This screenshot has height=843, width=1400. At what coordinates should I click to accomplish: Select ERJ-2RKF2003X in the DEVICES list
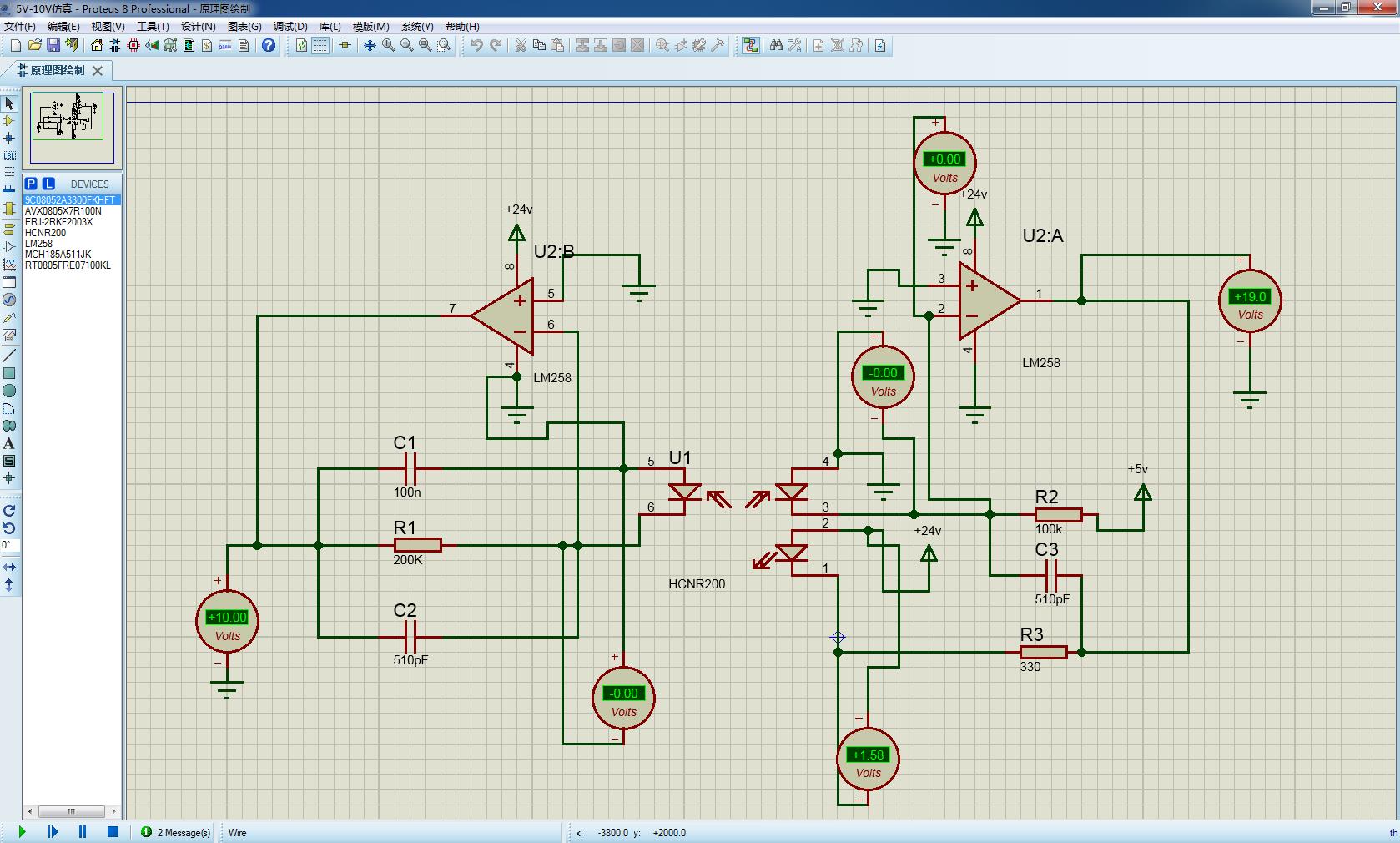tap(72, 222)
